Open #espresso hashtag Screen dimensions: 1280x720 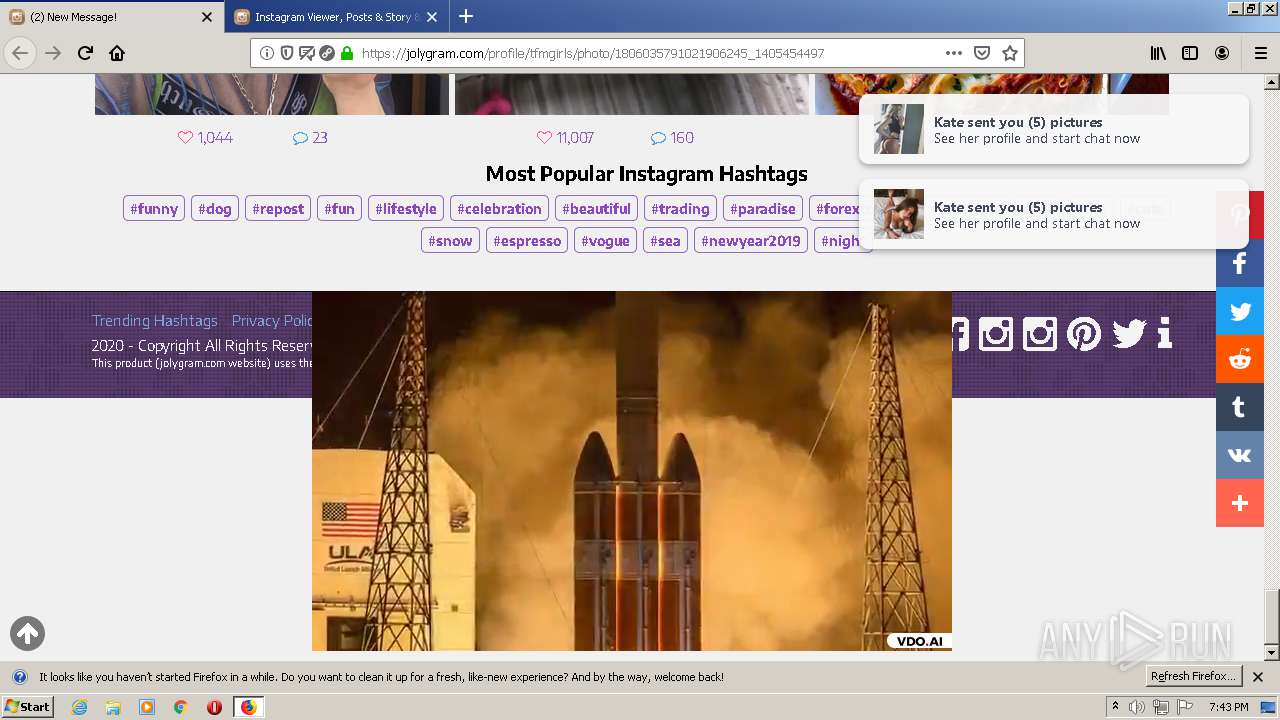coord(527,241)
